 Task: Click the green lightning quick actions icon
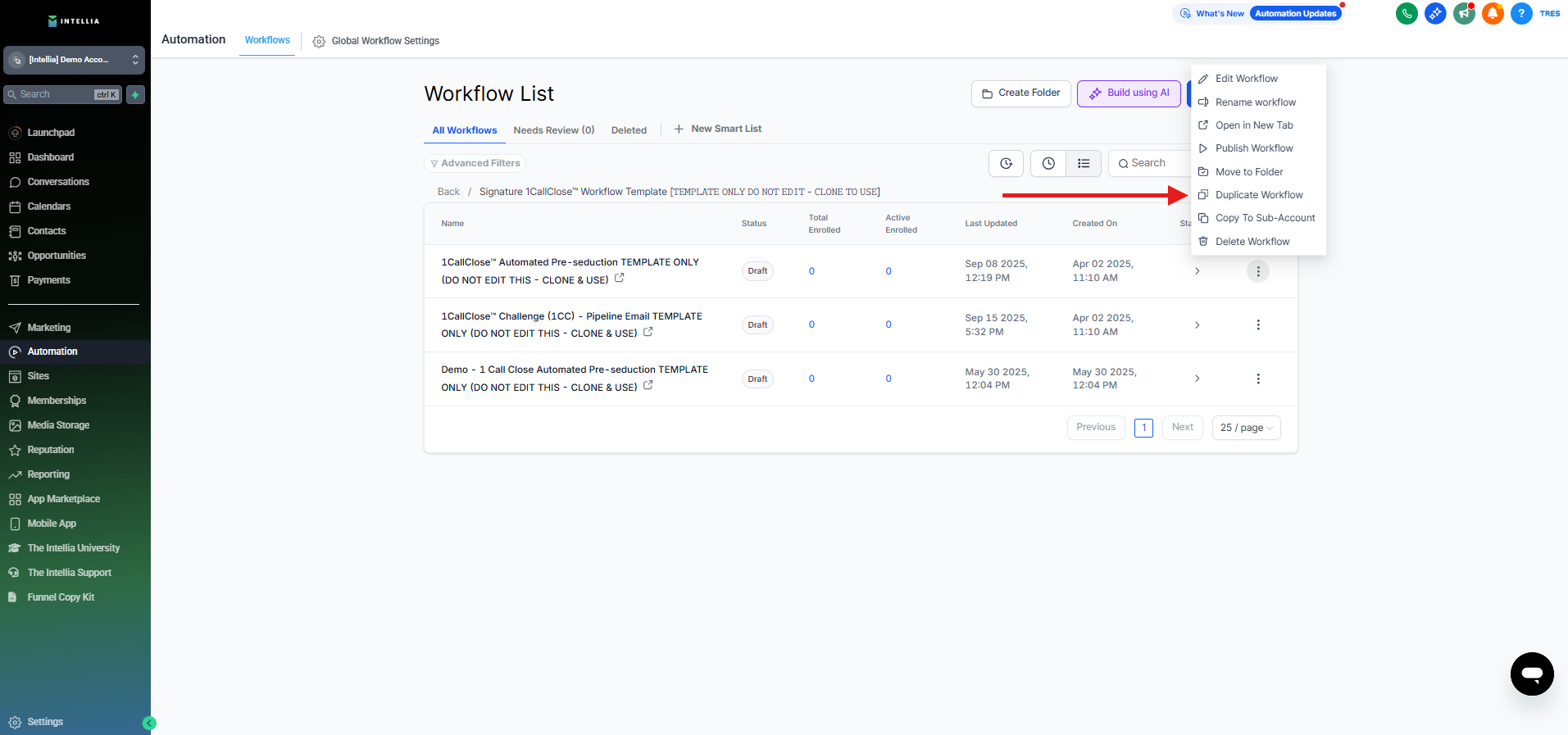pos(136,95)
